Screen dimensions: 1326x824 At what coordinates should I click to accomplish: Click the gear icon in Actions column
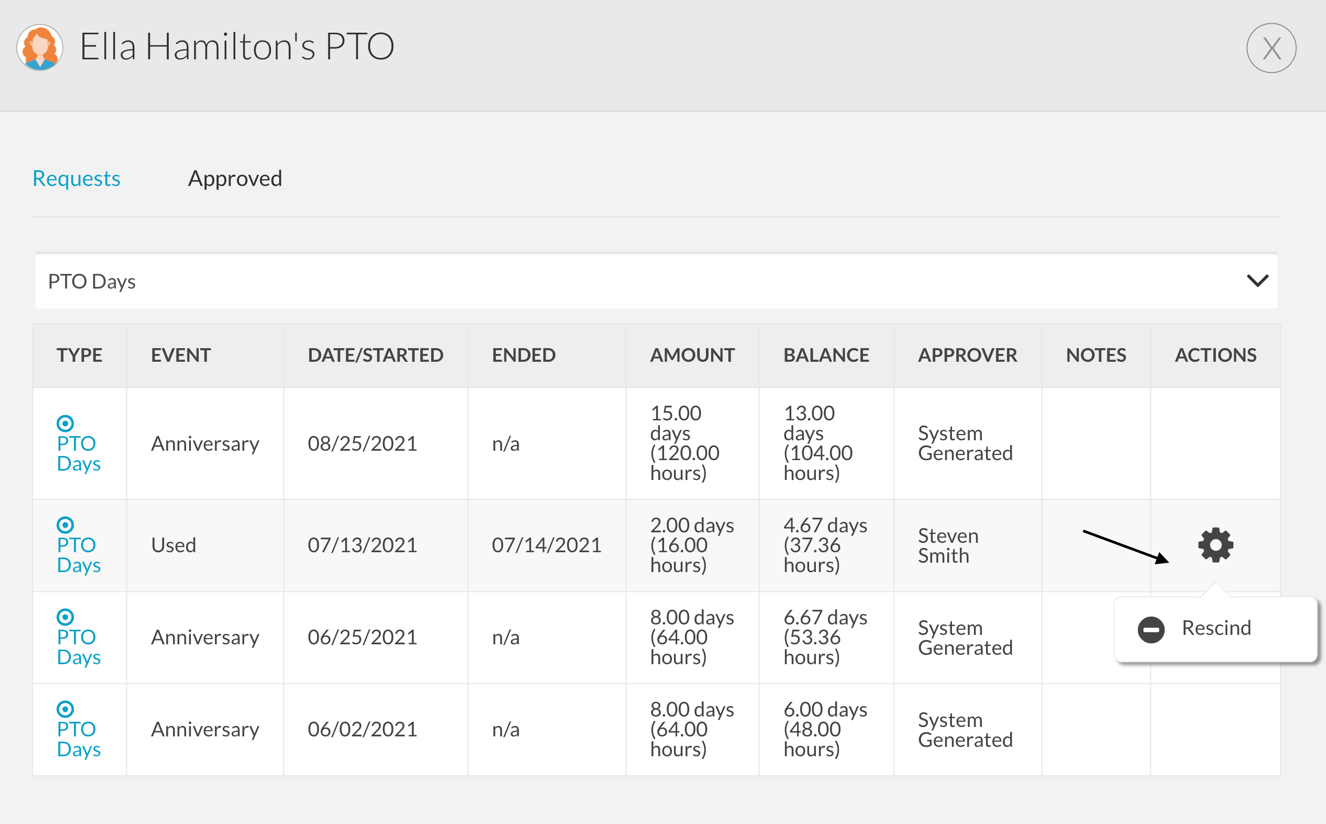tap(1215, 545)
